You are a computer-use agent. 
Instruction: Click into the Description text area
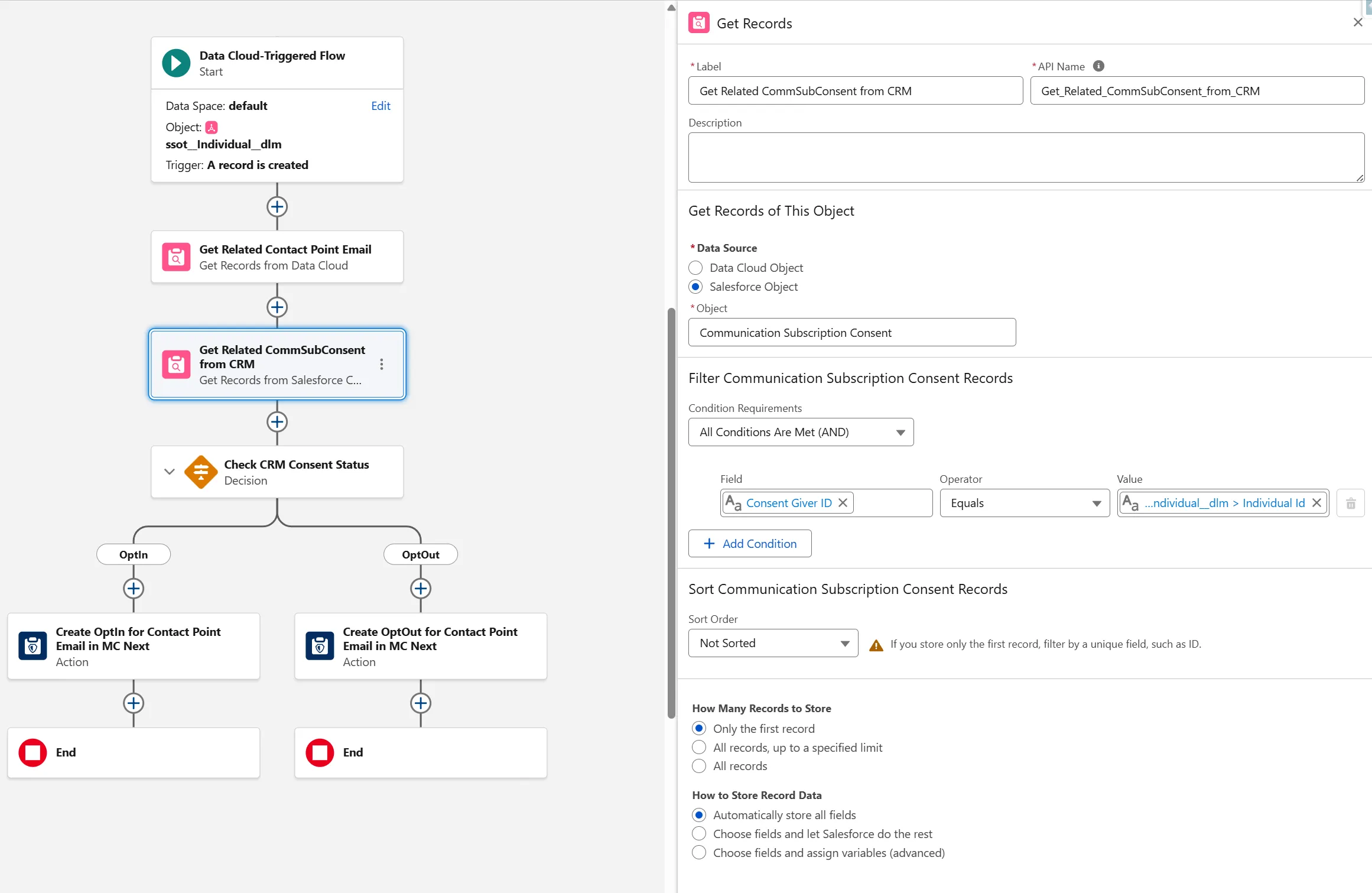[x=1026, y=157]
